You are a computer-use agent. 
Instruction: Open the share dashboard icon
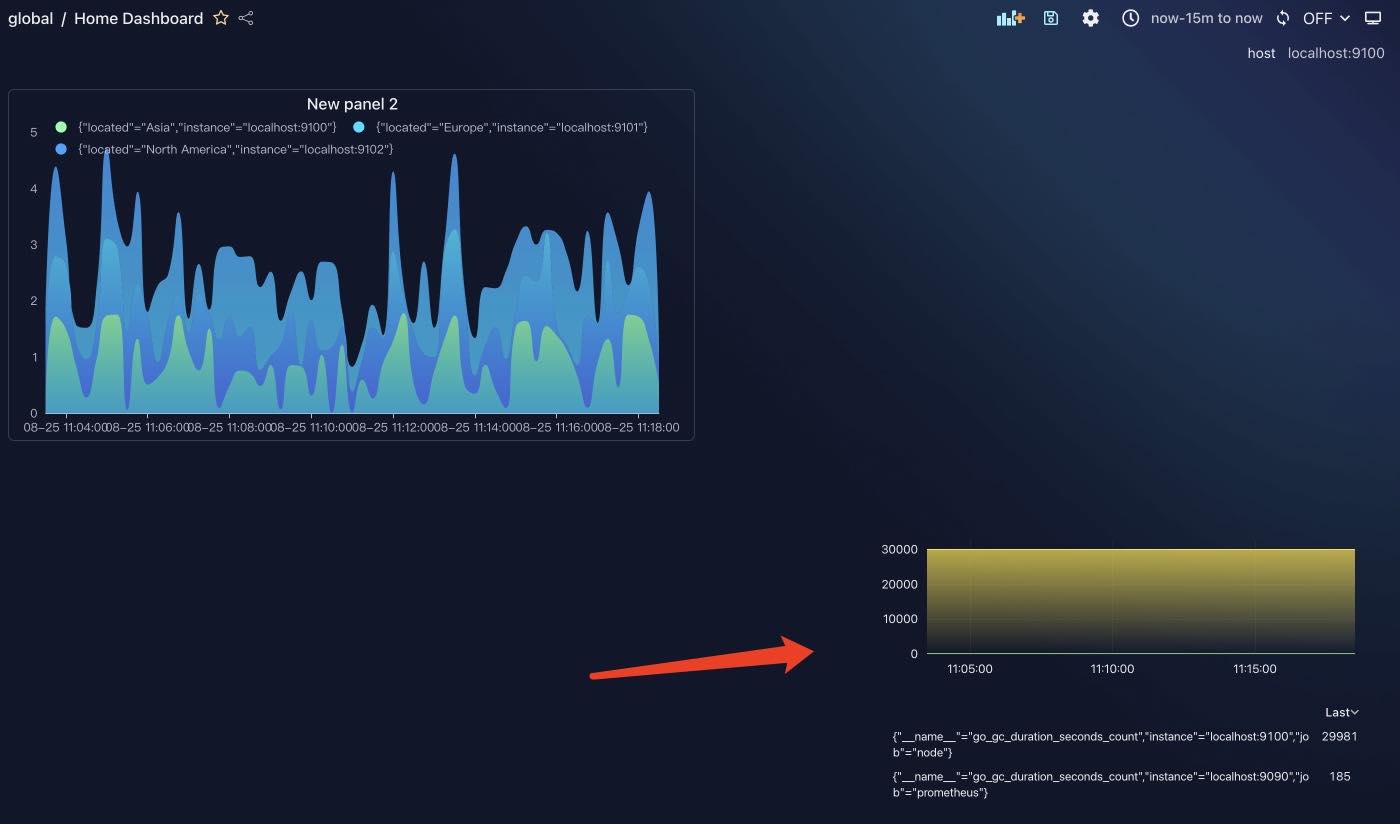(x=246, y=18)
